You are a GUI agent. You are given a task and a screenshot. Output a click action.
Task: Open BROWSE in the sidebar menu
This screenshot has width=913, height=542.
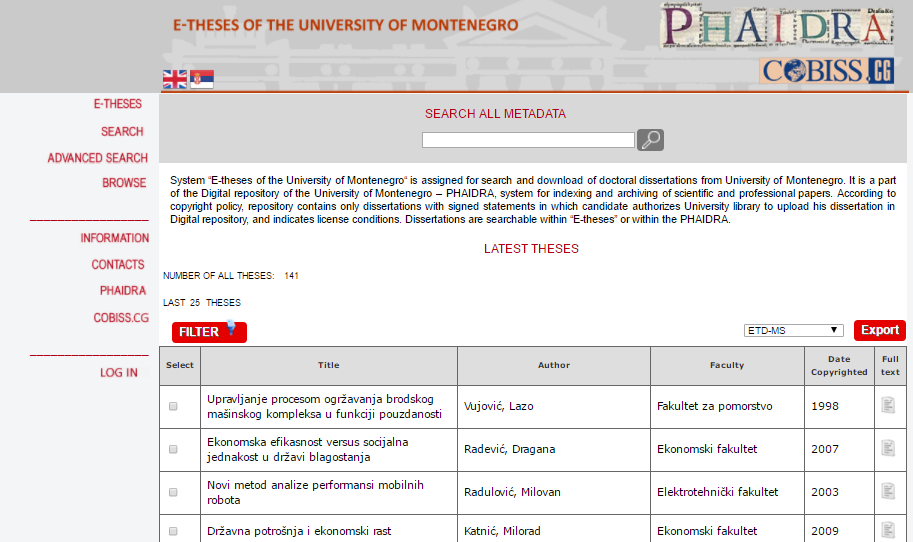(124, 183)
